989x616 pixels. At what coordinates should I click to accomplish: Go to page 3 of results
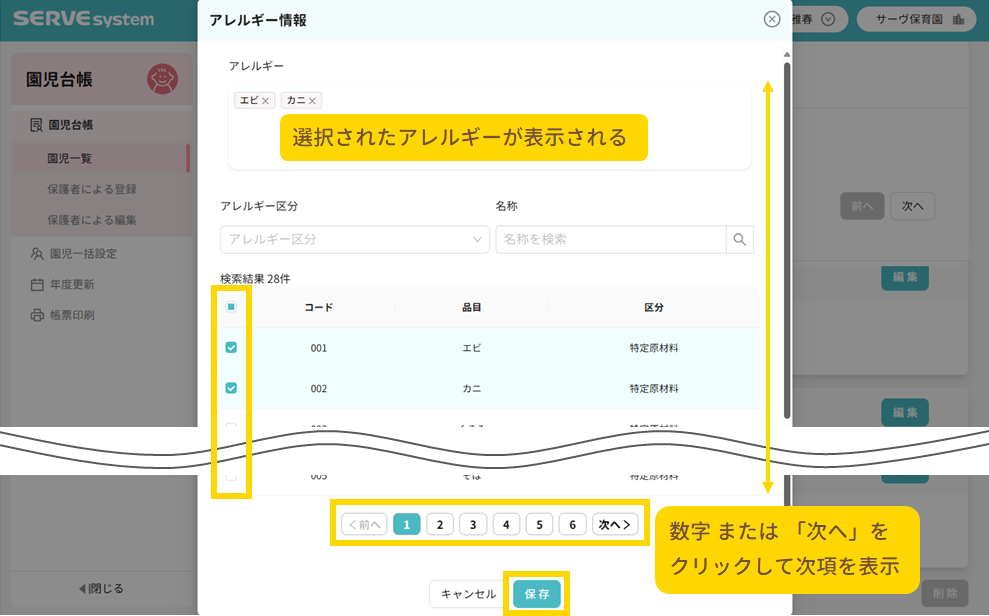point(473,524)
